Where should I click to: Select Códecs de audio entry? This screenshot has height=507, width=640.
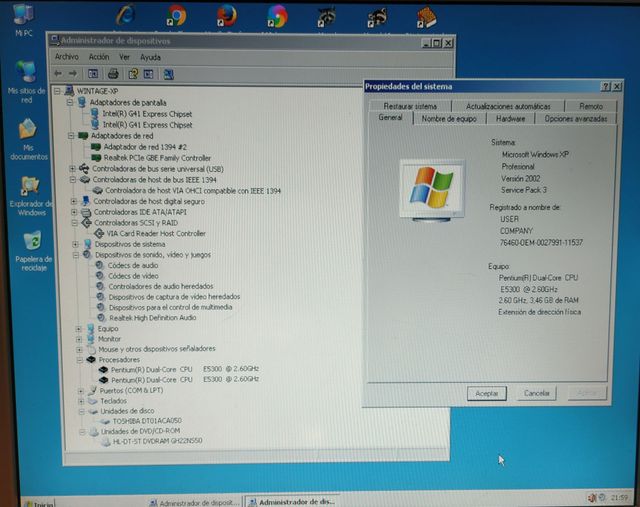click(x=133, y=265)
